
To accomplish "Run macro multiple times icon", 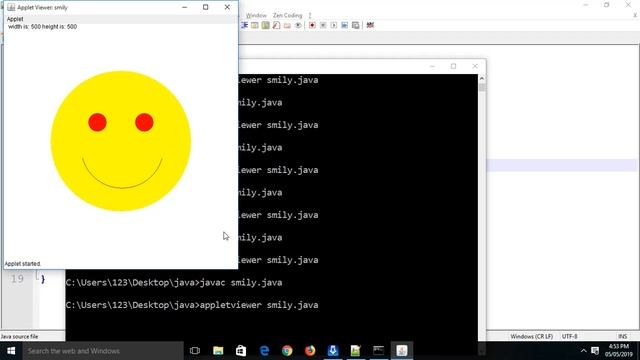I will (x=344, y=25).
